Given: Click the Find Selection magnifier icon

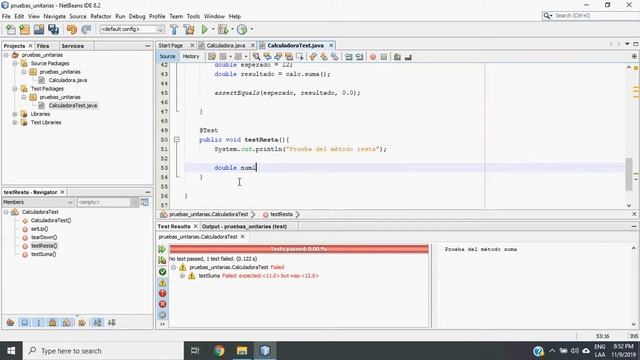Looking at the screenshot, I should pos(256,57).
